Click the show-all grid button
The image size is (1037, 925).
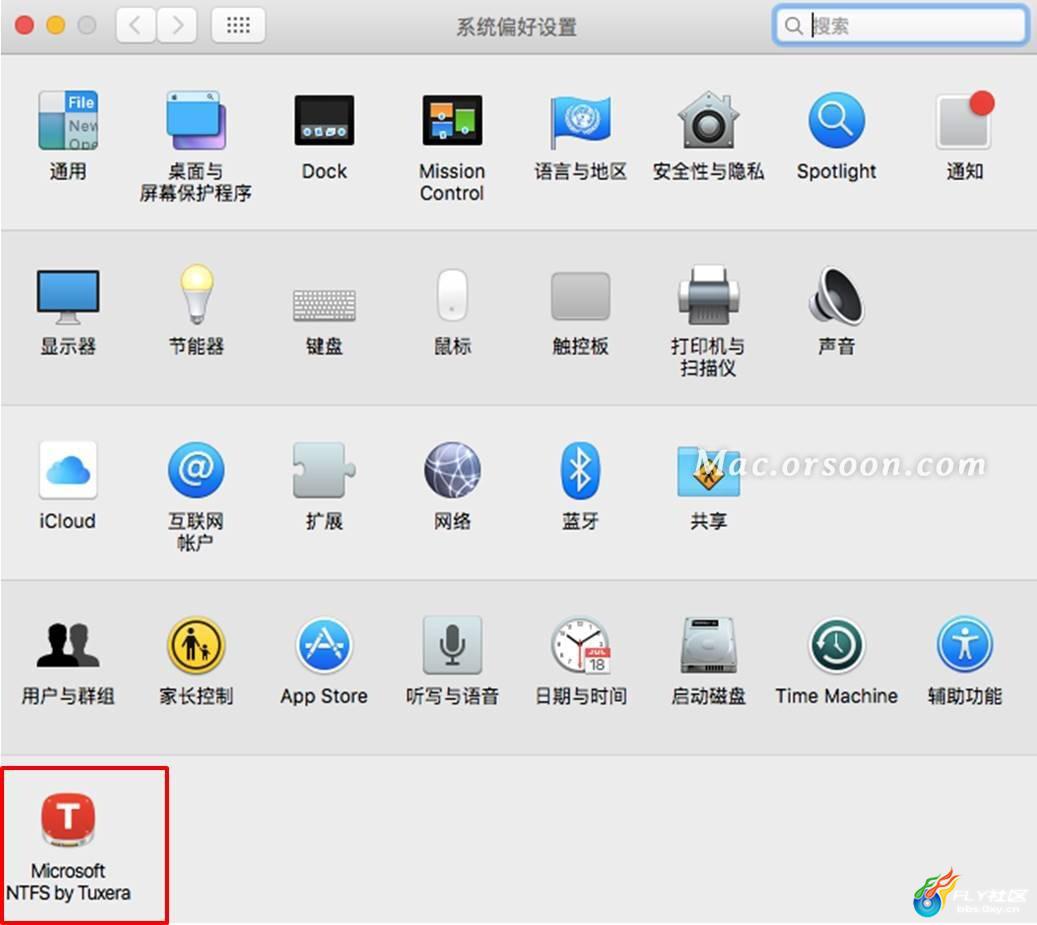238,26
